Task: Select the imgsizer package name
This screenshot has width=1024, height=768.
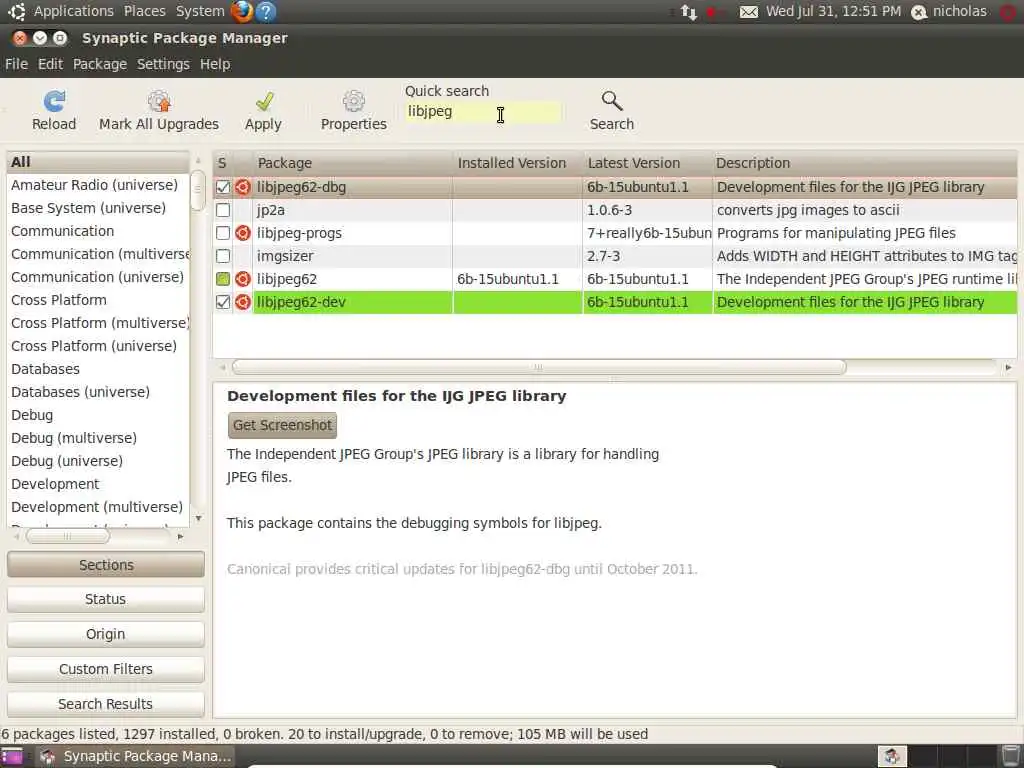Action: (285, 256)
